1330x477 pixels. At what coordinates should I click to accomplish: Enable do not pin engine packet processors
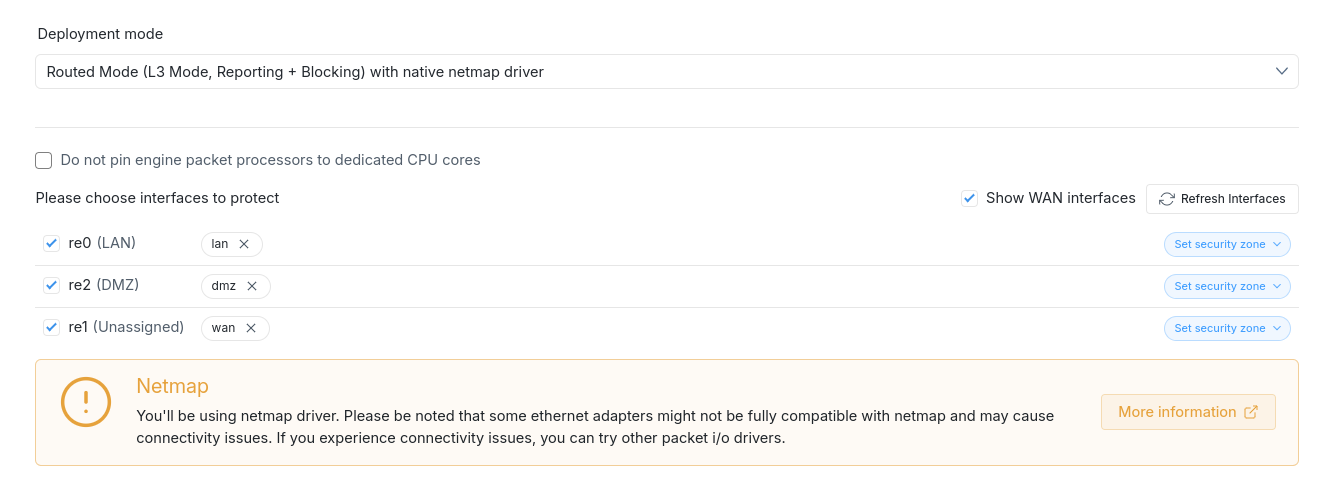[x=44, y=160]
